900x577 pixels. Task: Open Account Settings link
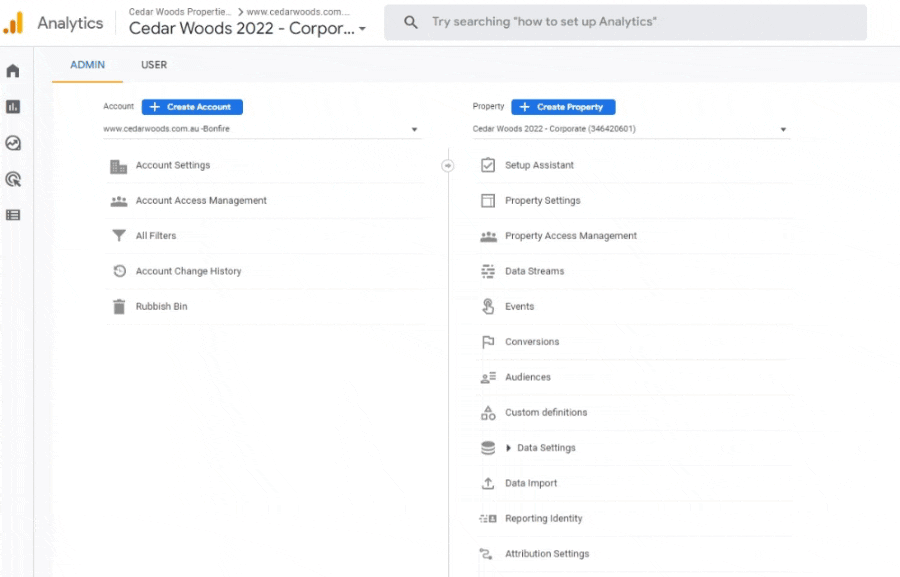click(173, 165)
